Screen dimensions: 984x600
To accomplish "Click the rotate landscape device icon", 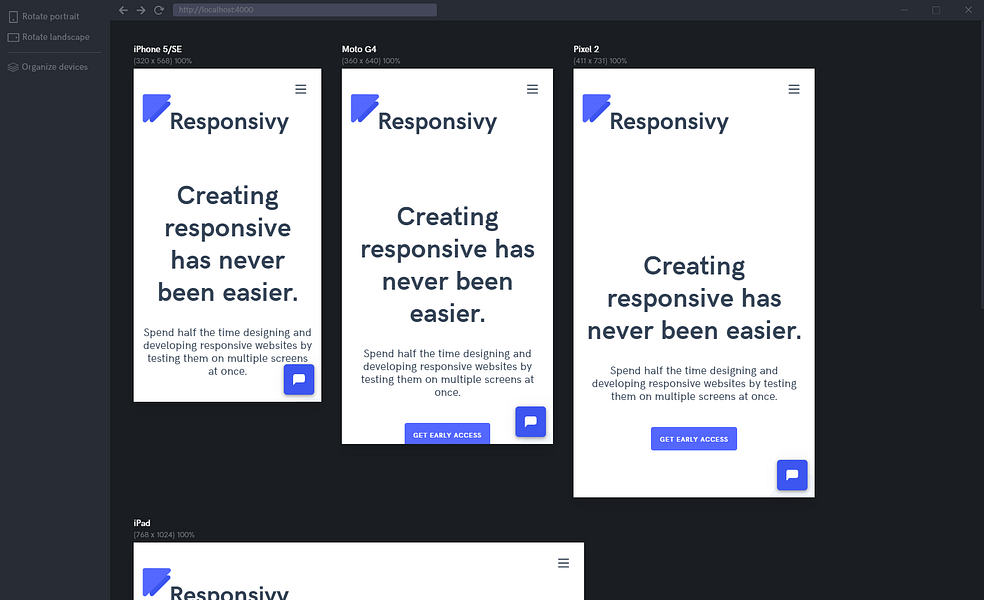I will click(x=13, y=38).
